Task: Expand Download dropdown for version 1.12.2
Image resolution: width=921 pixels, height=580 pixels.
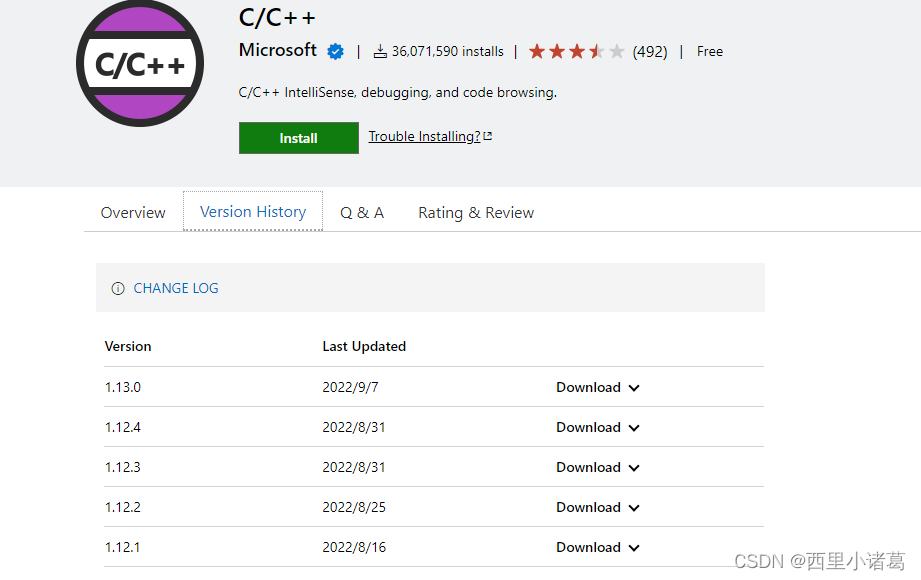Action: click(x=597, y=507)
